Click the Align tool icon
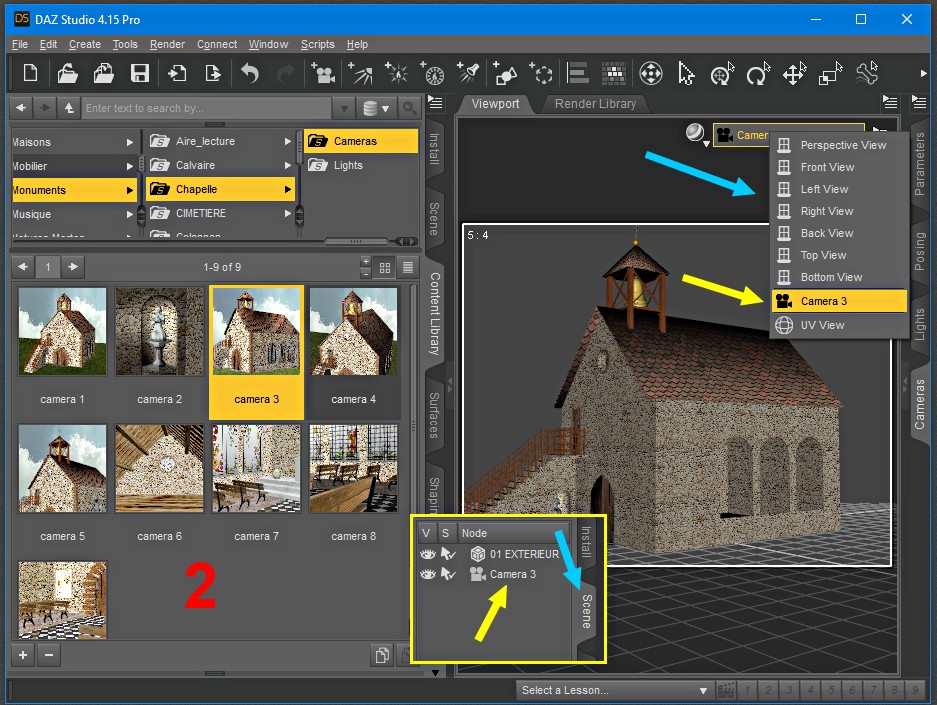Image resolution: width=937 pixels, height=705 pixels. [577, 74]
